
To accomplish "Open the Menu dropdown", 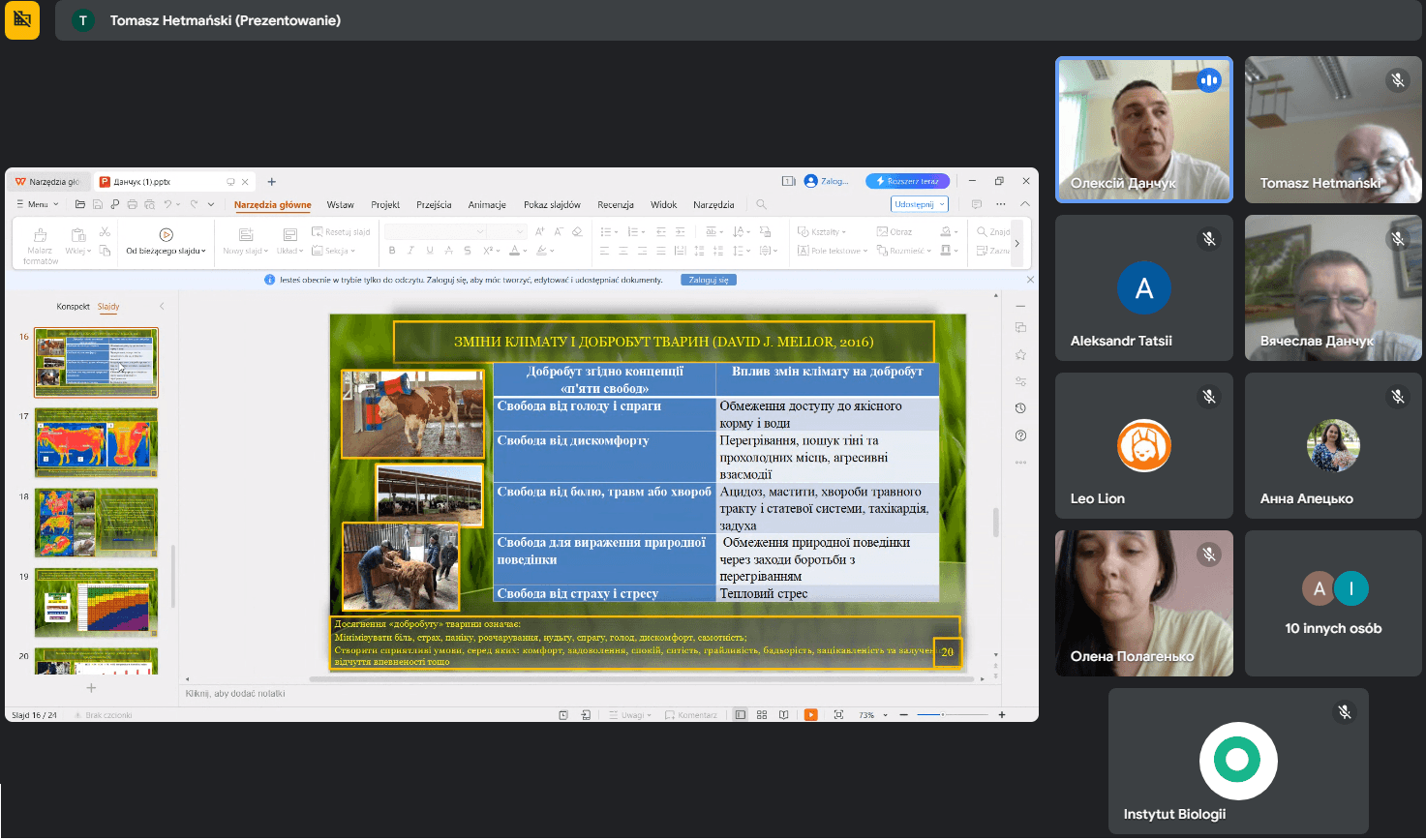I will (x=38, y=204).
